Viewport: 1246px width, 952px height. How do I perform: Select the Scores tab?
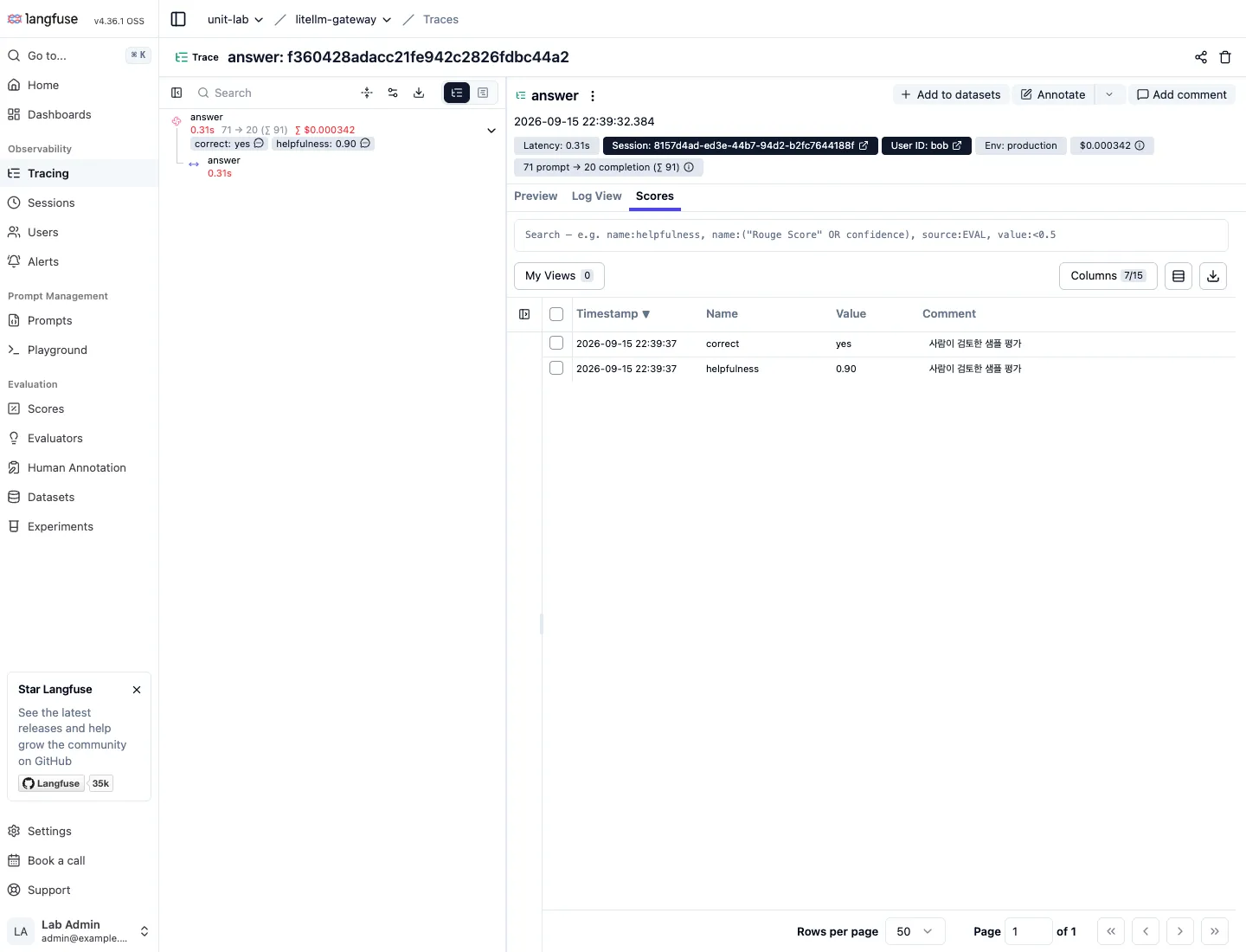coord(655,196)
